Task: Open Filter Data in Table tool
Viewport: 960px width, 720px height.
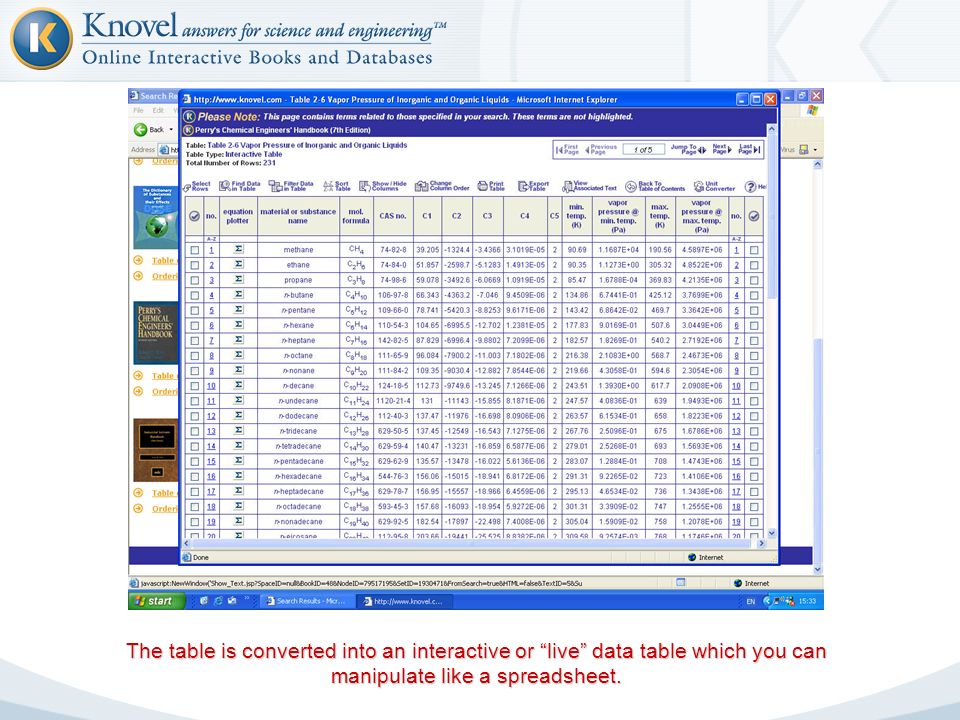Action: coord(291,186)
